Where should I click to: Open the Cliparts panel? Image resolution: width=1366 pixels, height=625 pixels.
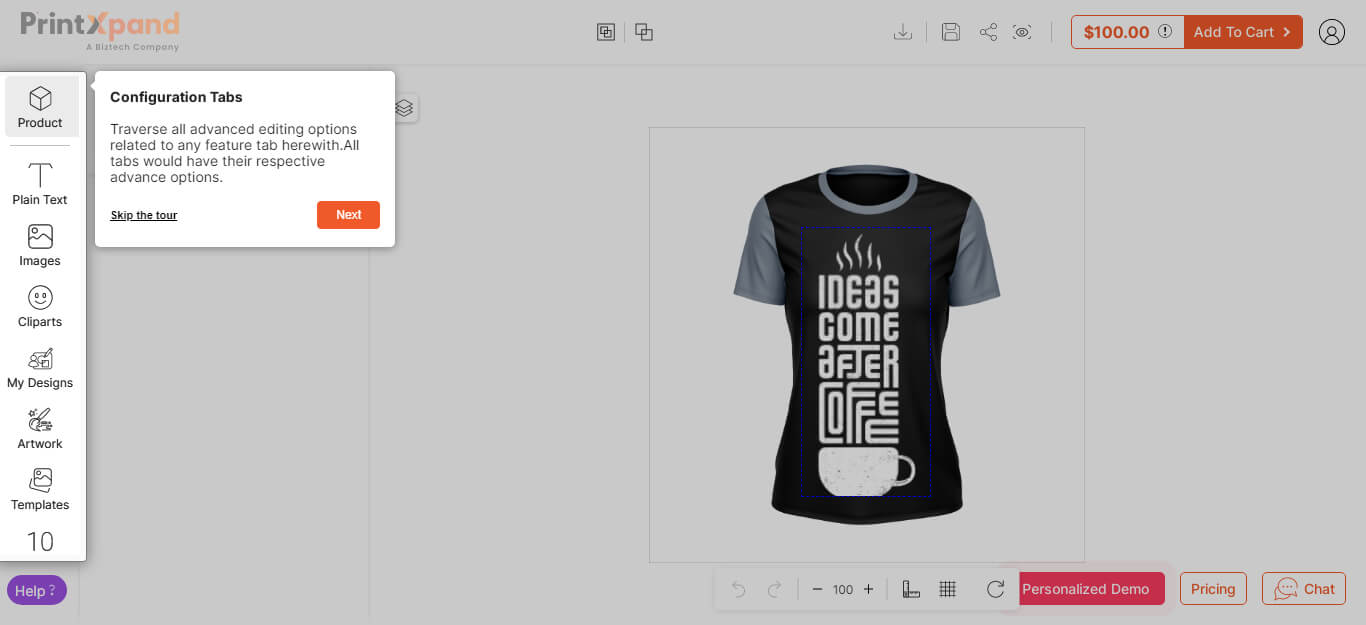(40, 306)
